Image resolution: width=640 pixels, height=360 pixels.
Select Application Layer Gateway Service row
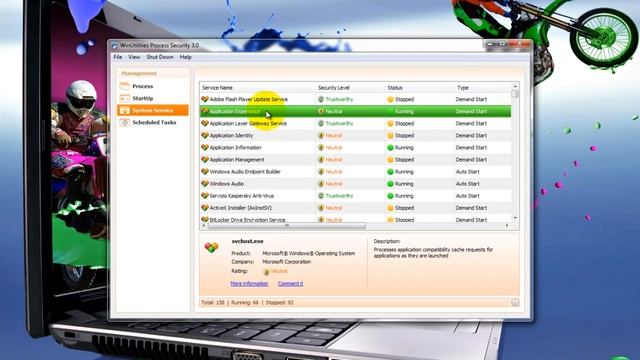355,123
